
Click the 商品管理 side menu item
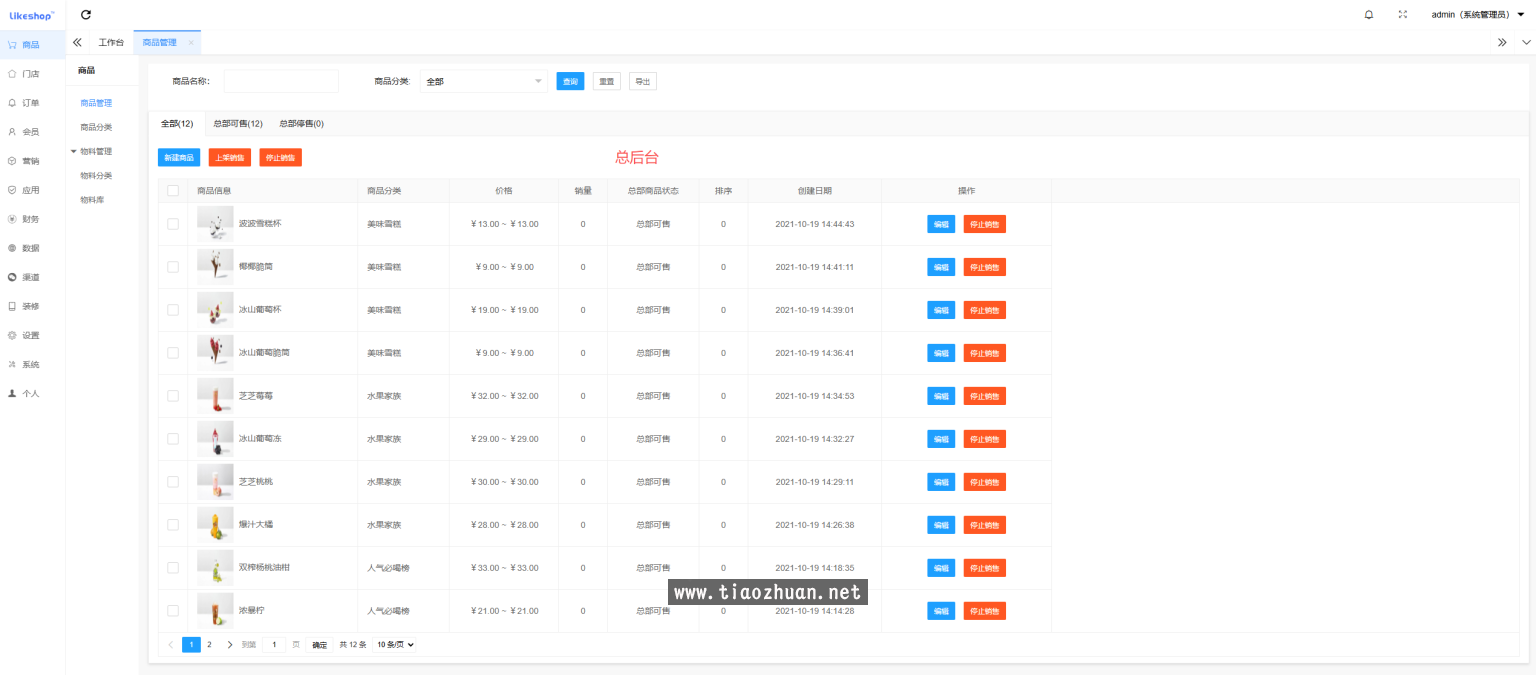(x=96, y=103)
